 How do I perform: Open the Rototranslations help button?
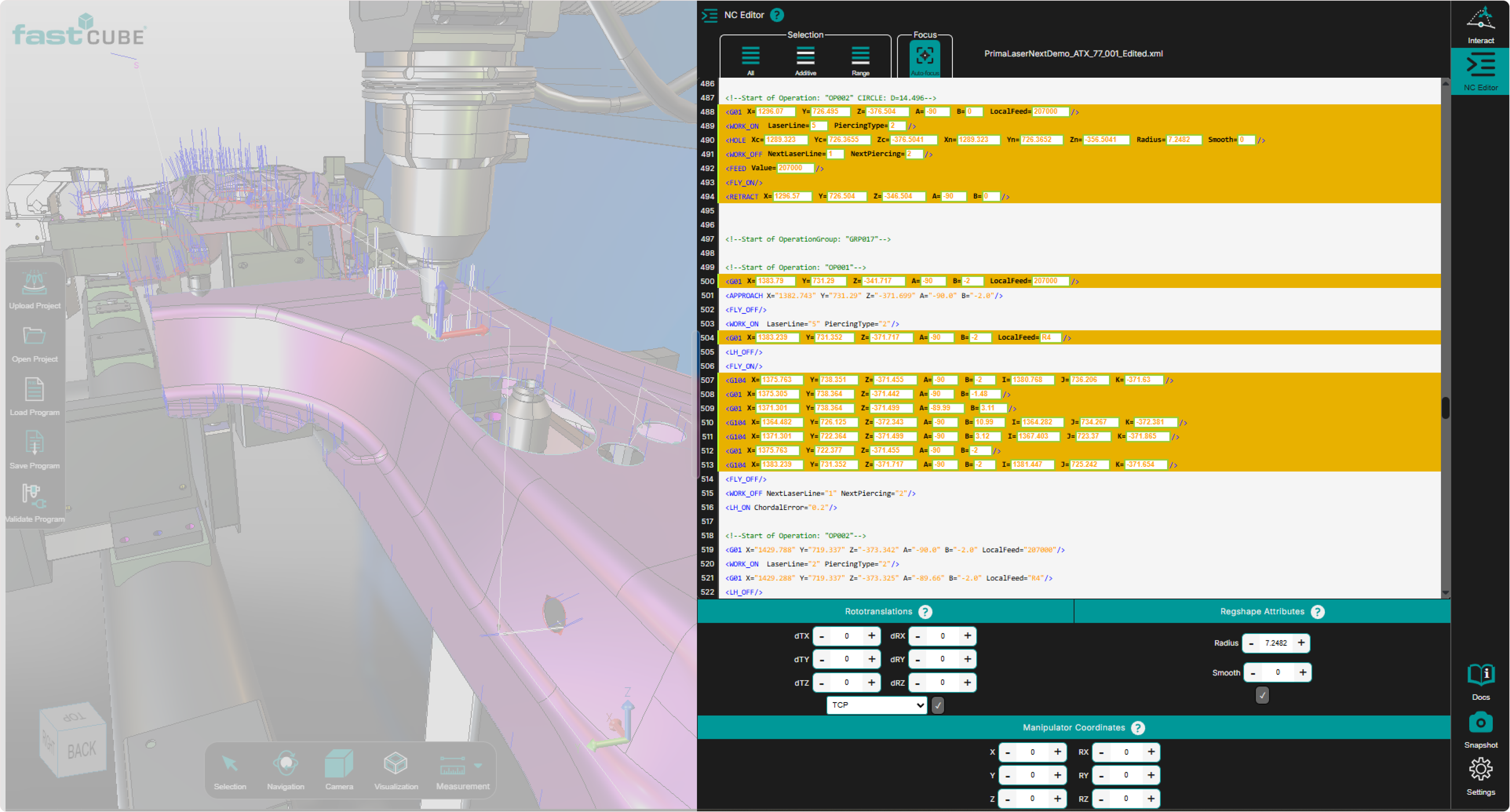[x=925, y=612]
